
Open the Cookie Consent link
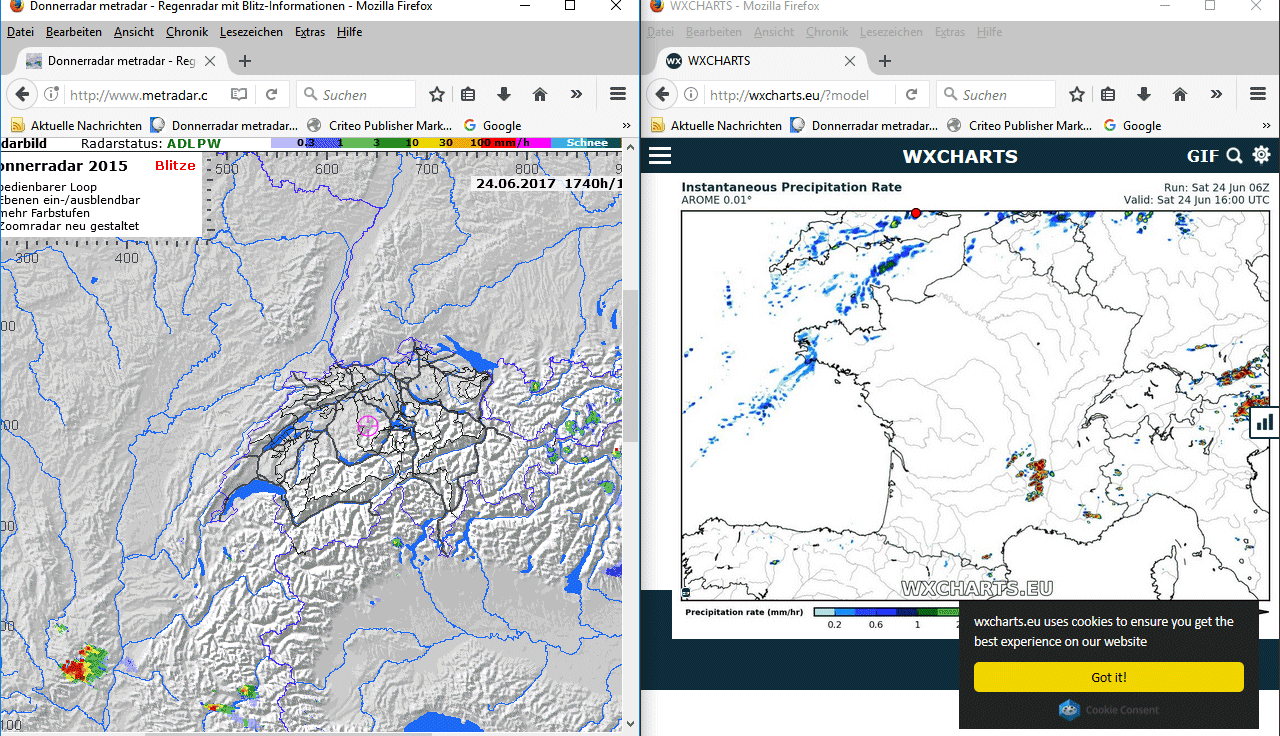pos(1121,710)
